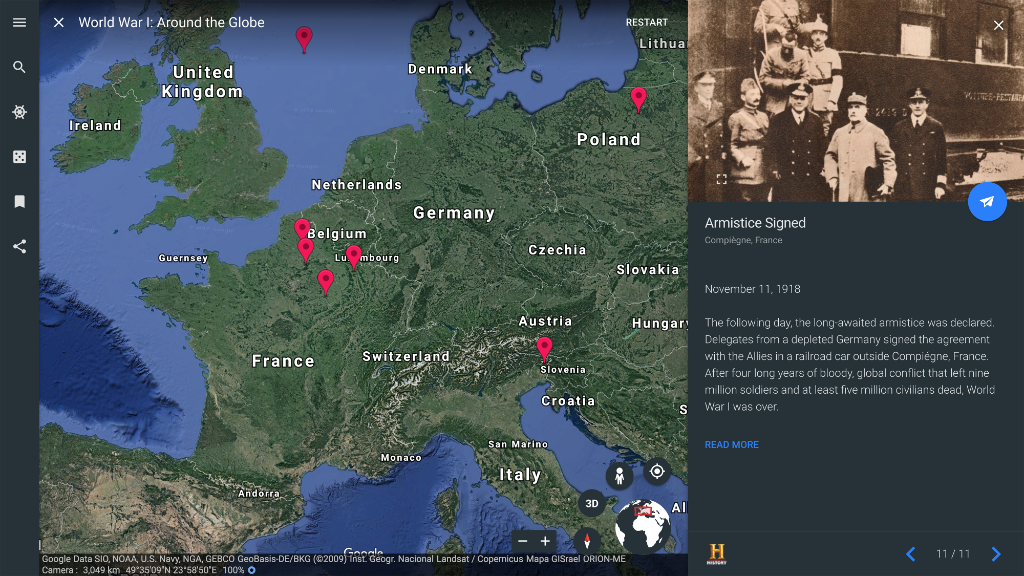This screenshot has width=1024, height=576.
Task: Close the Armistice Signed info panel
Action: pos(999,25)
